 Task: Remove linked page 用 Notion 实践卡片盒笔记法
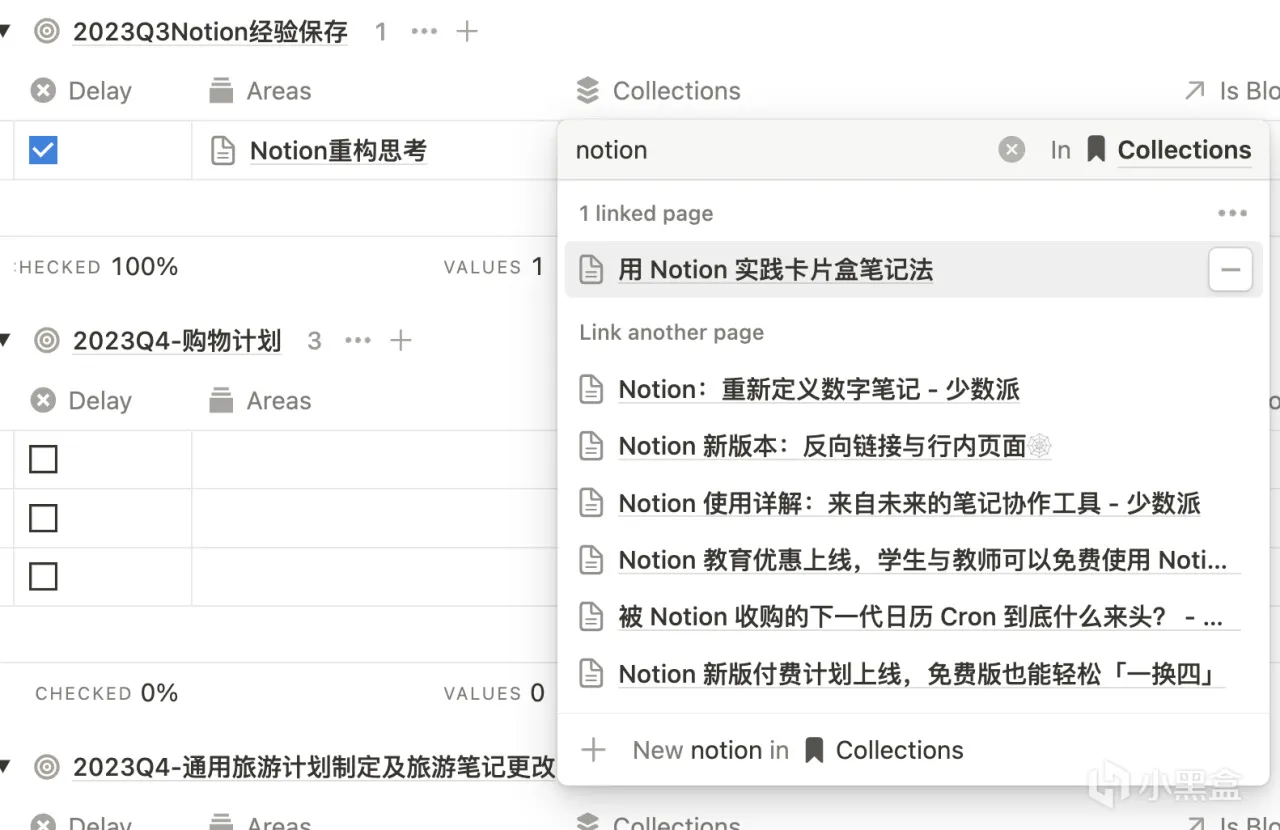click(x=1231, y=270)
